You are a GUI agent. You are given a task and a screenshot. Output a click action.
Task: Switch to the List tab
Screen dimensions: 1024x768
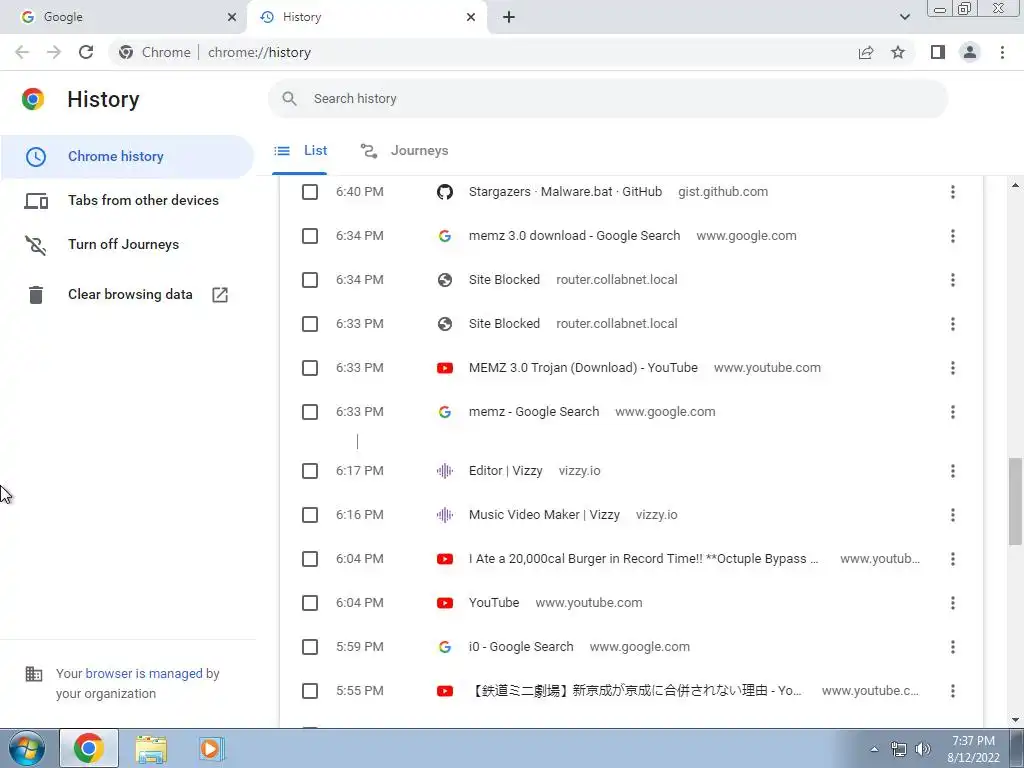pos(300,151)
